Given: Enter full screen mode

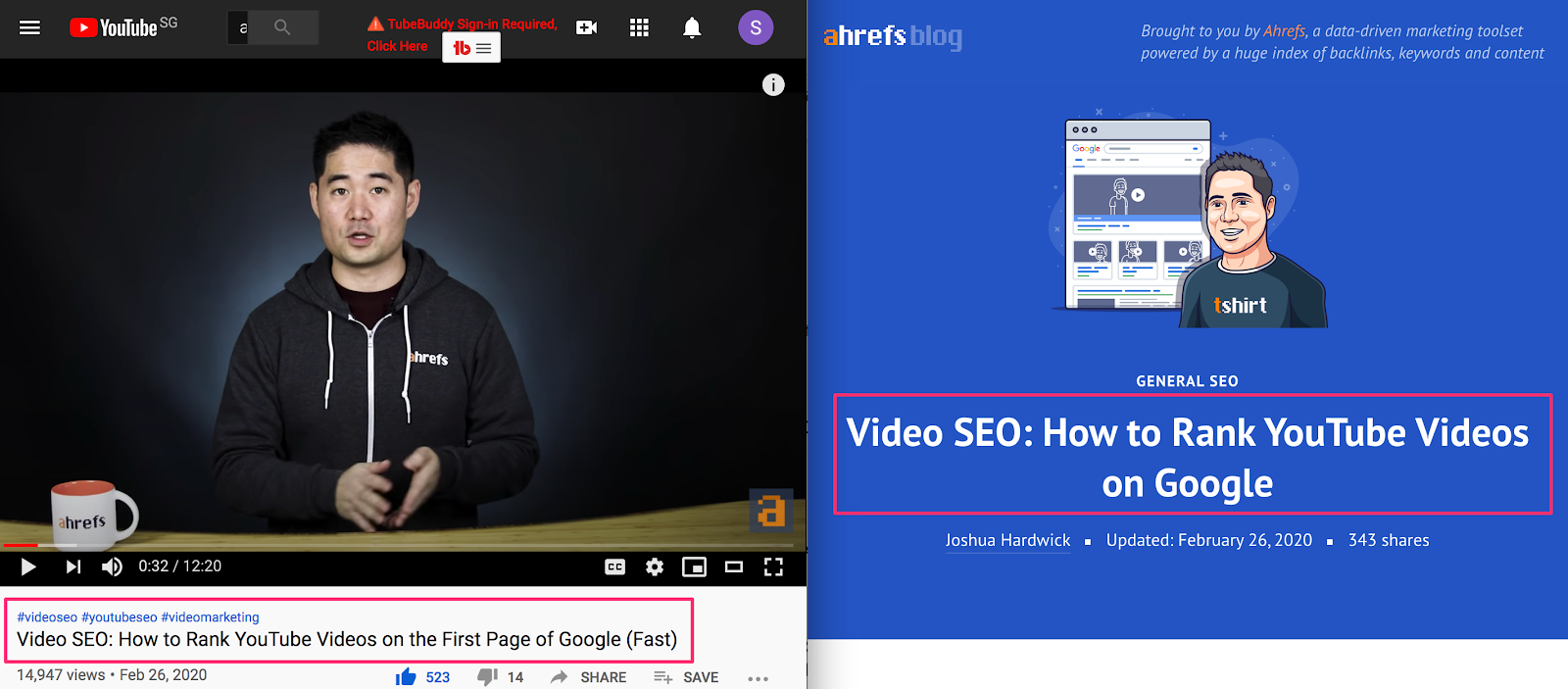Looking at the screenshot, I should [773, 566].
